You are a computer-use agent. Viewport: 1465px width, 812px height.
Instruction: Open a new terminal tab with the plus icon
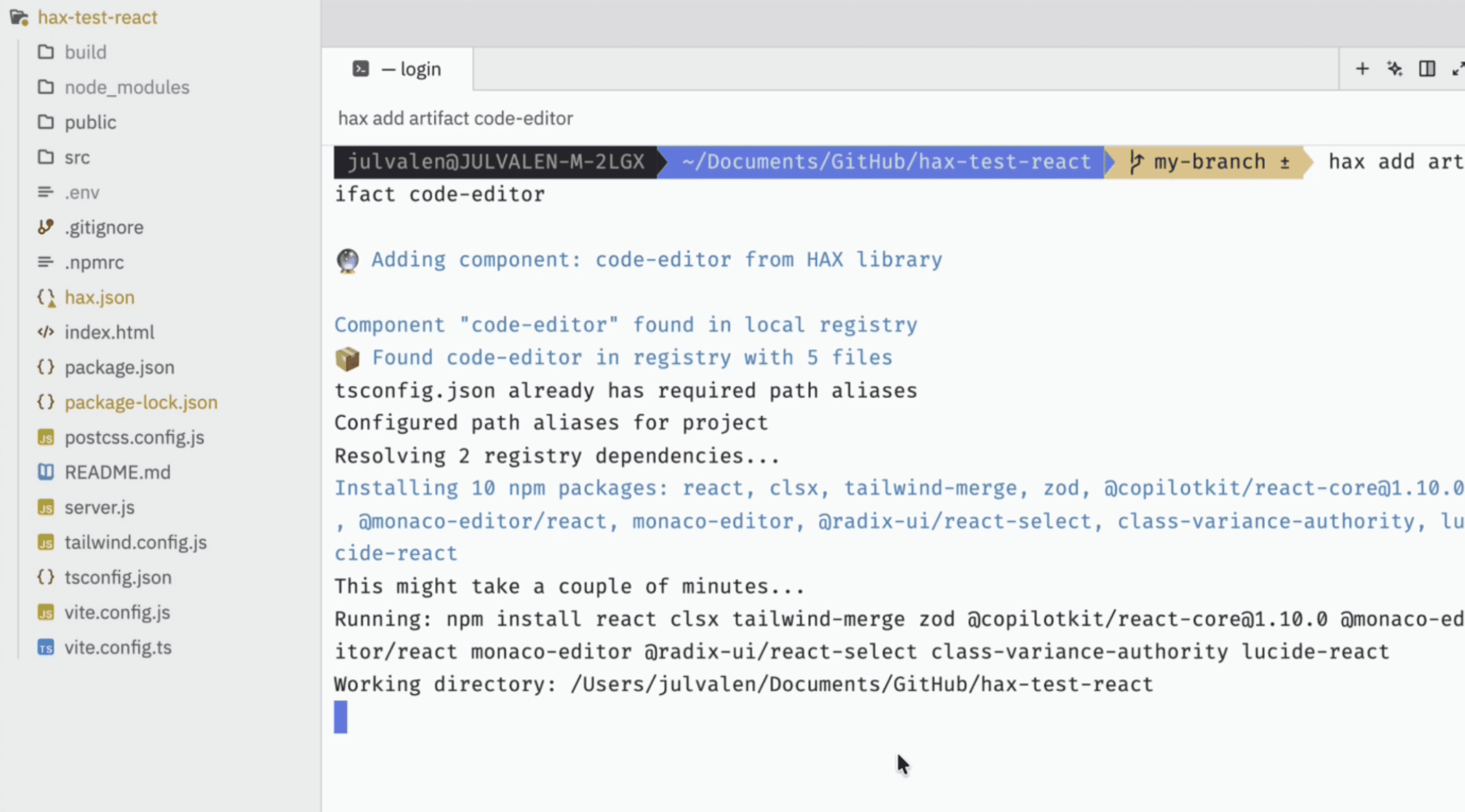click(1363, 69)
